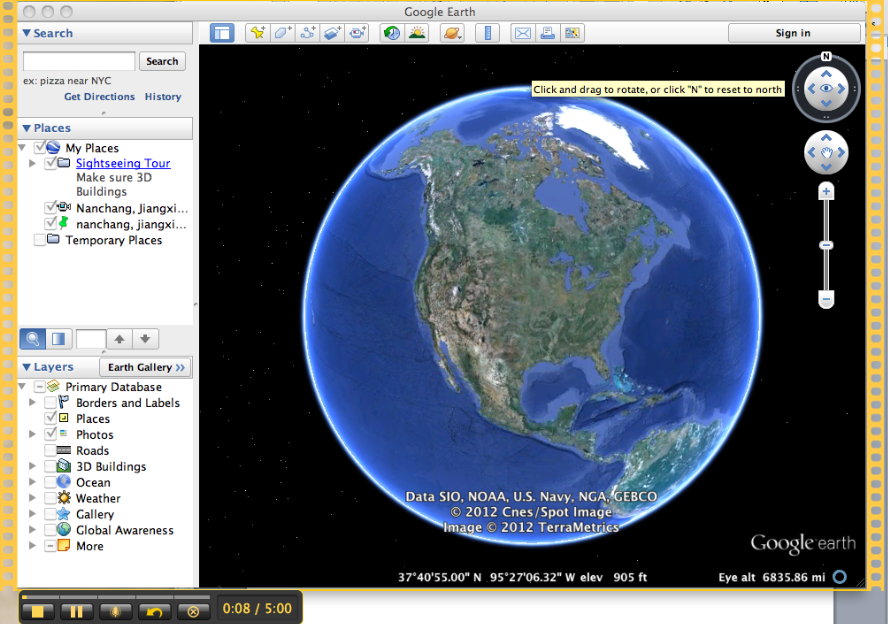Expand the Gallery layer group
The width and height of the screenshot is (888, 624).
32,514
